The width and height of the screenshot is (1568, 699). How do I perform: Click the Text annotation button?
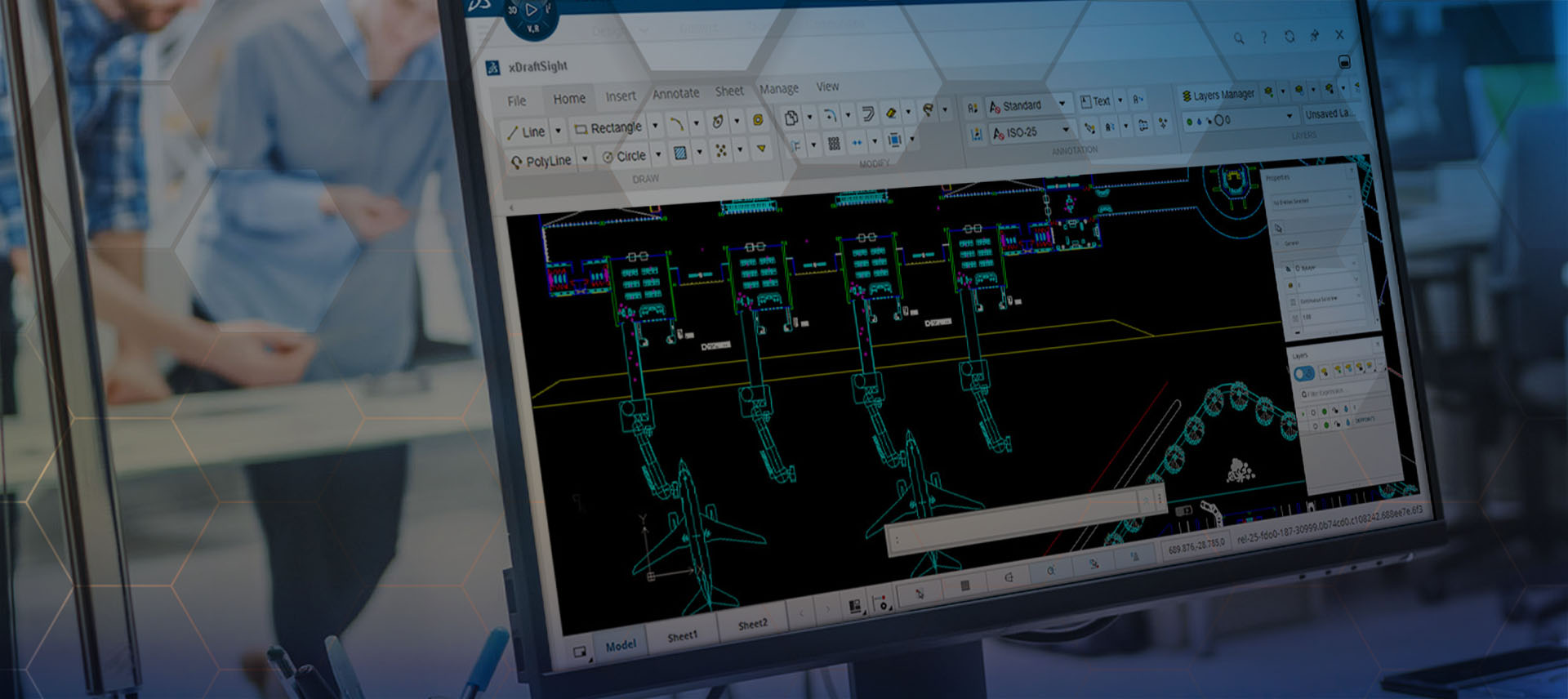click(x=1095, y=101)
